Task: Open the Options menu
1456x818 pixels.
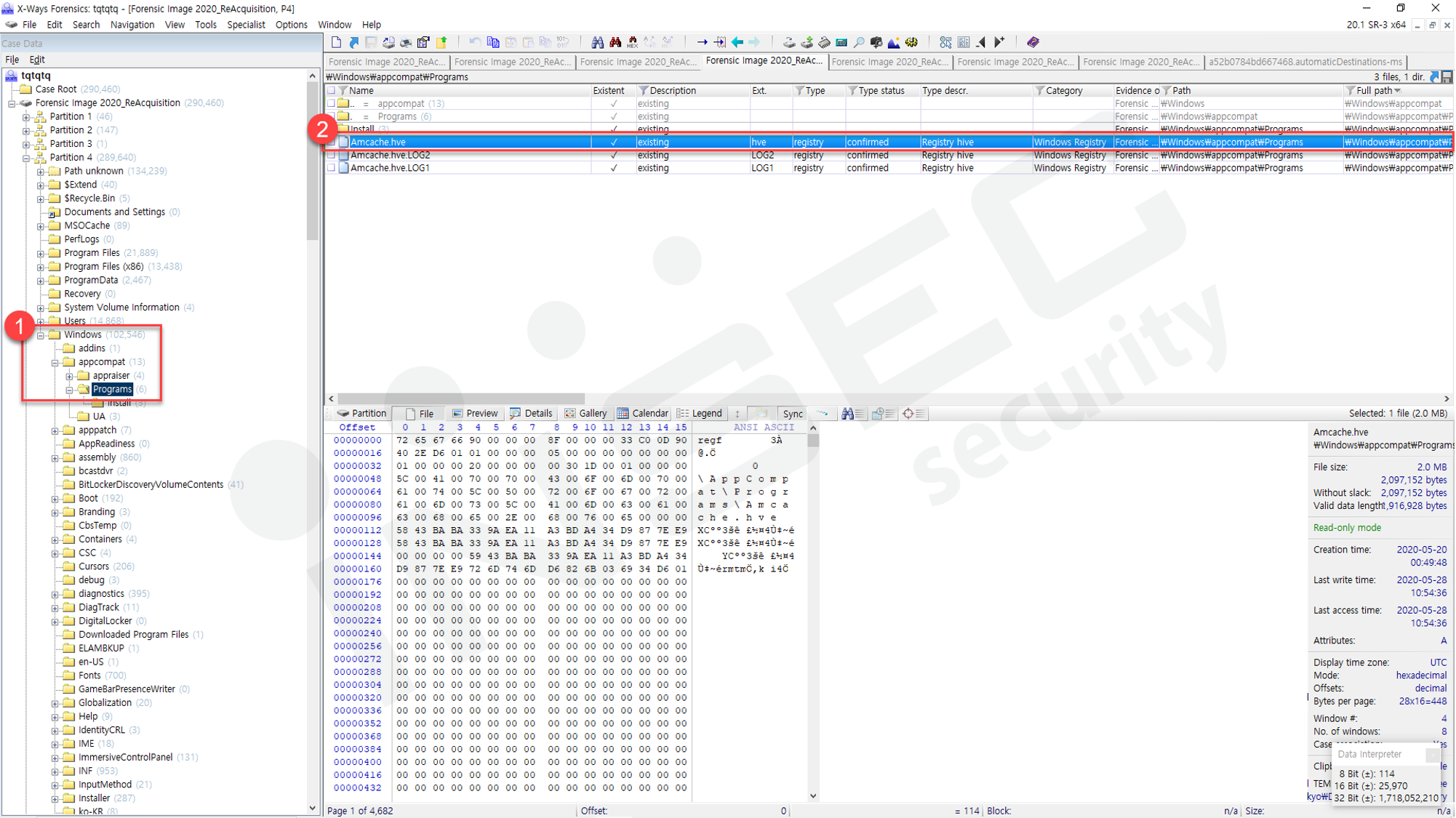Action: click(292, 25)
